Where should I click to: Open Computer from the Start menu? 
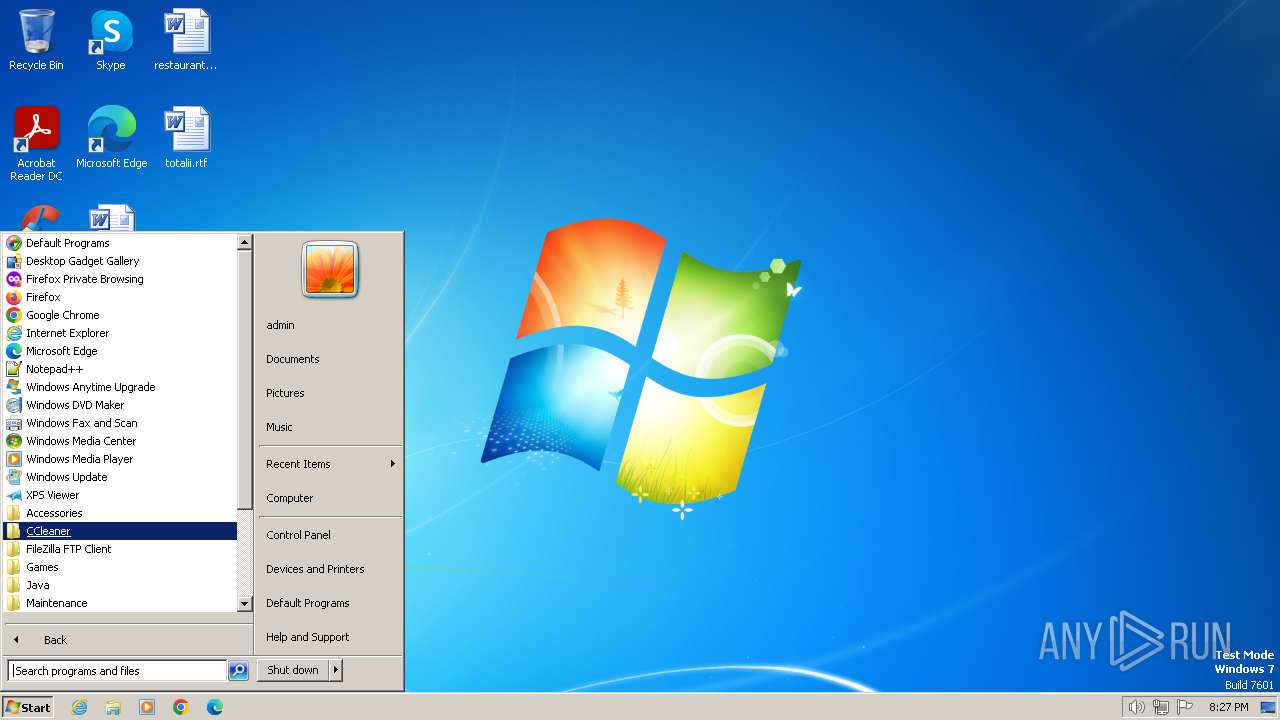tap(330, 498)
